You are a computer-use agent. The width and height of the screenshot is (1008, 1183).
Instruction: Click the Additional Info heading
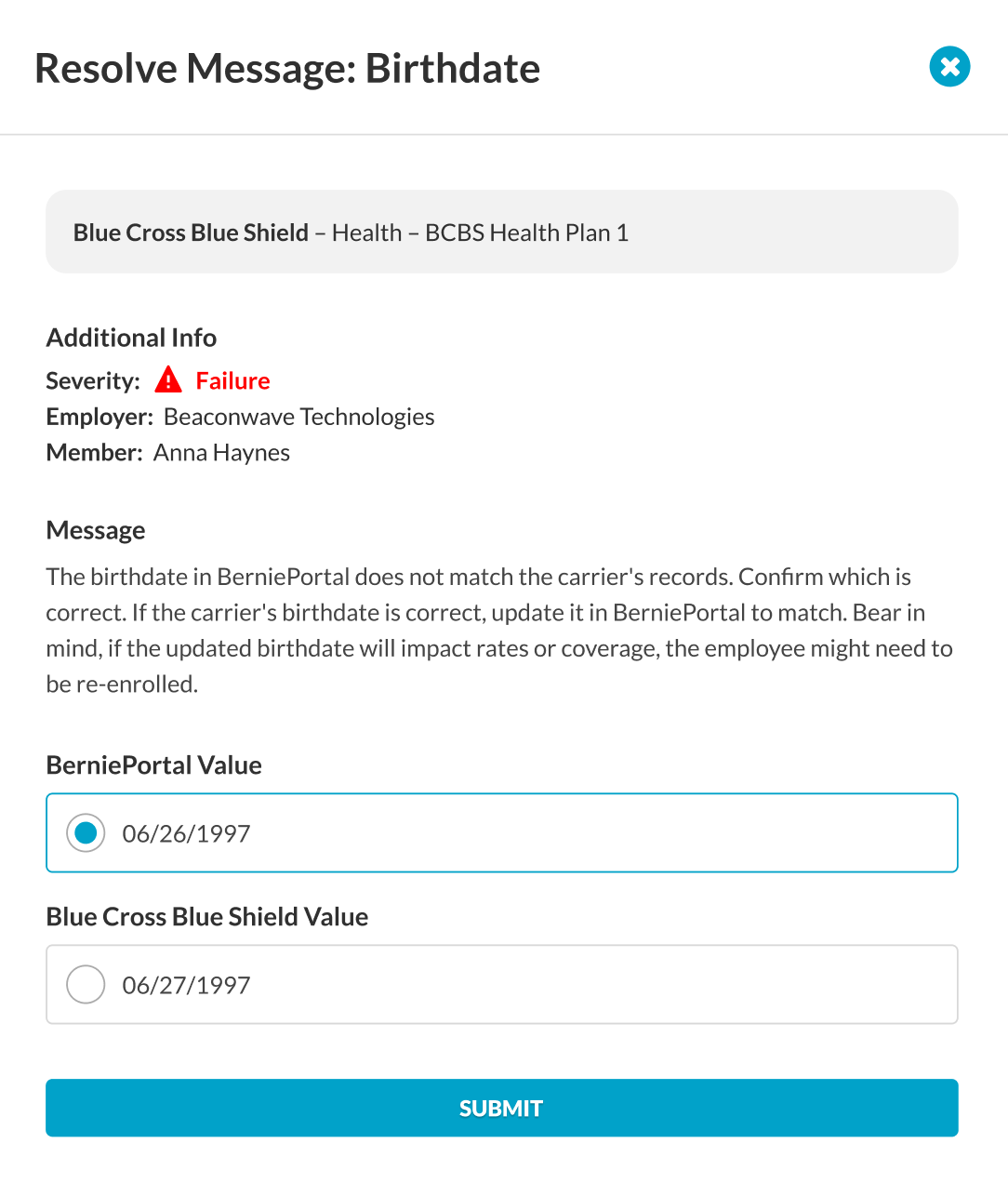coord(131,338)
